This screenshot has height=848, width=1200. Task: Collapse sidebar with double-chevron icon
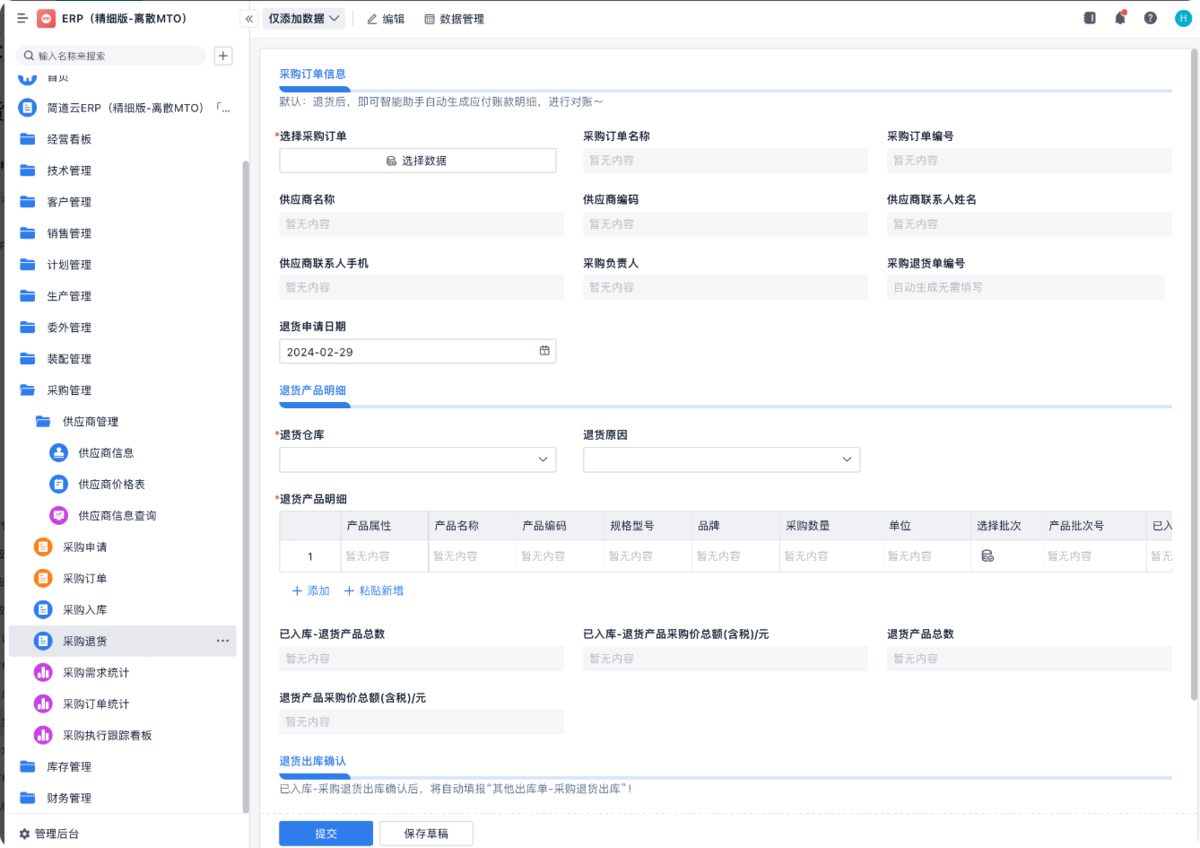249,18
